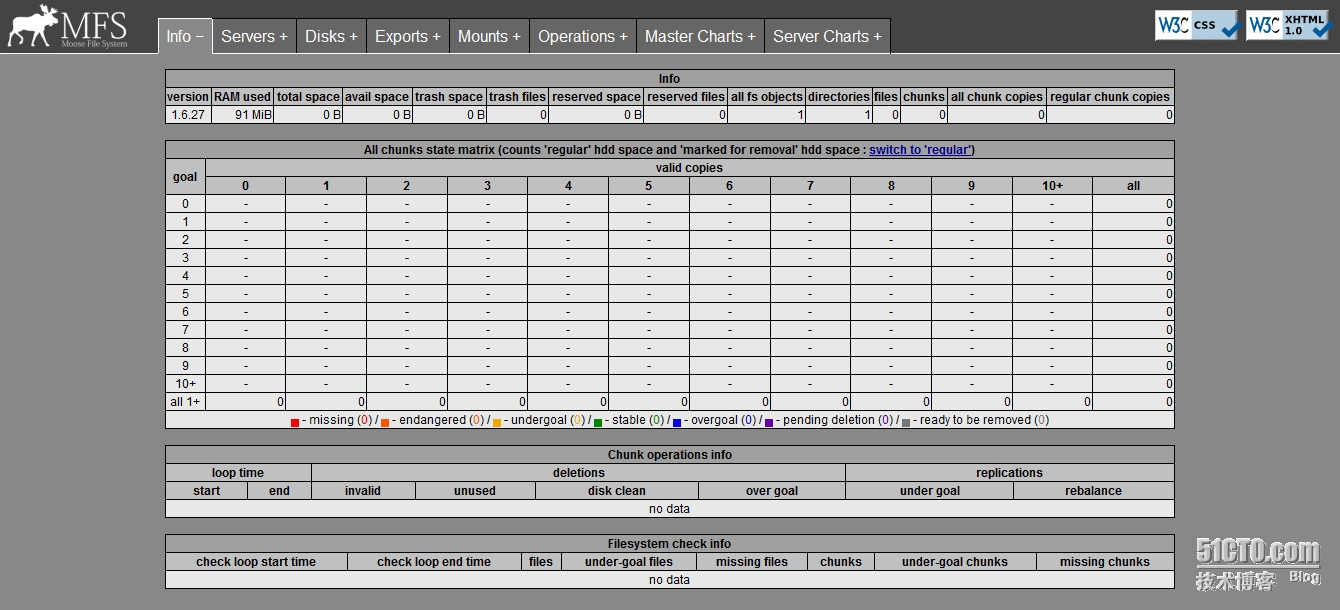Image resolution: width=1340 pixels, height=610 pixels.
Task: Click the "reserved space" column header
Action: 596,97
